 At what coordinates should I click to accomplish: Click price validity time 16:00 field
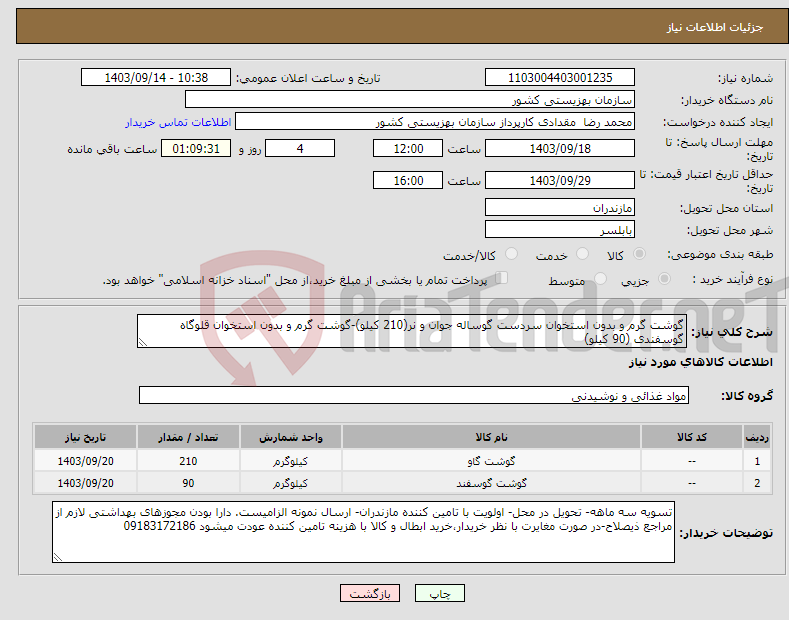point(408,180)
